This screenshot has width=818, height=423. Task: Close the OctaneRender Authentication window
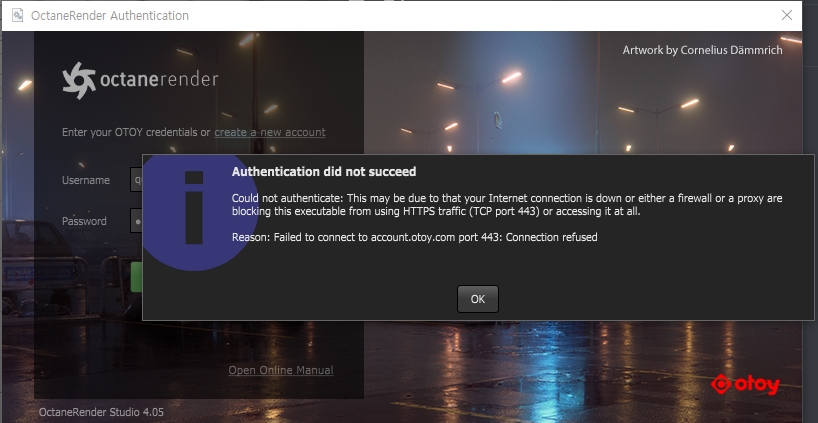tap(787, 15)
